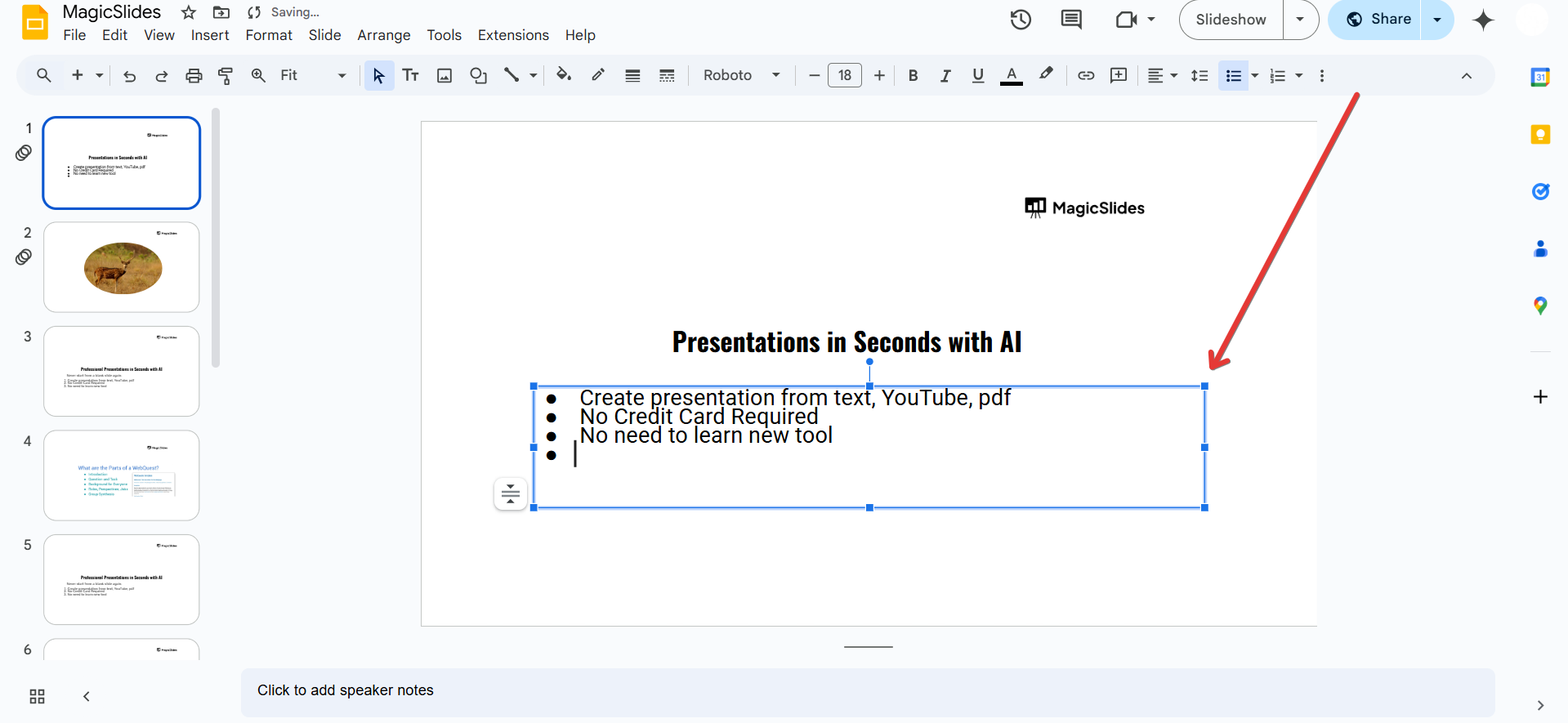Expand the Slideshow options arrow
Screen dimensions: 1568x723
1300,20
